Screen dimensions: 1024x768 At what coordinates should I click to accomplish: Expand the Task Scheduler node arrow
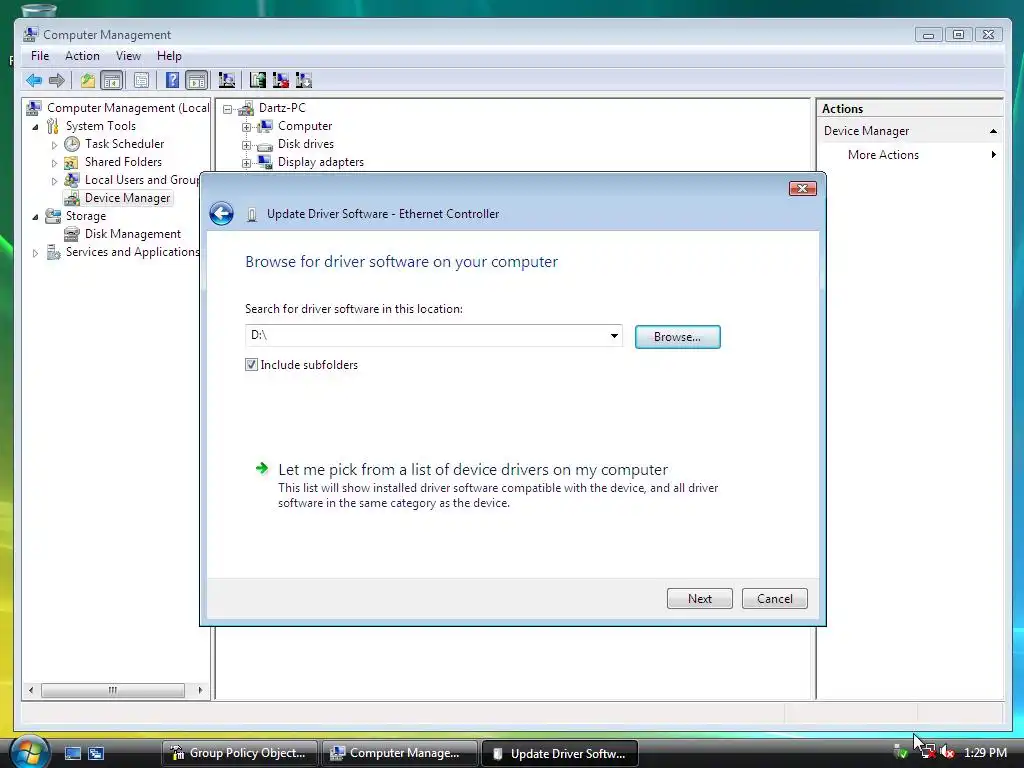pyautogui.click(x=54, y=145)
